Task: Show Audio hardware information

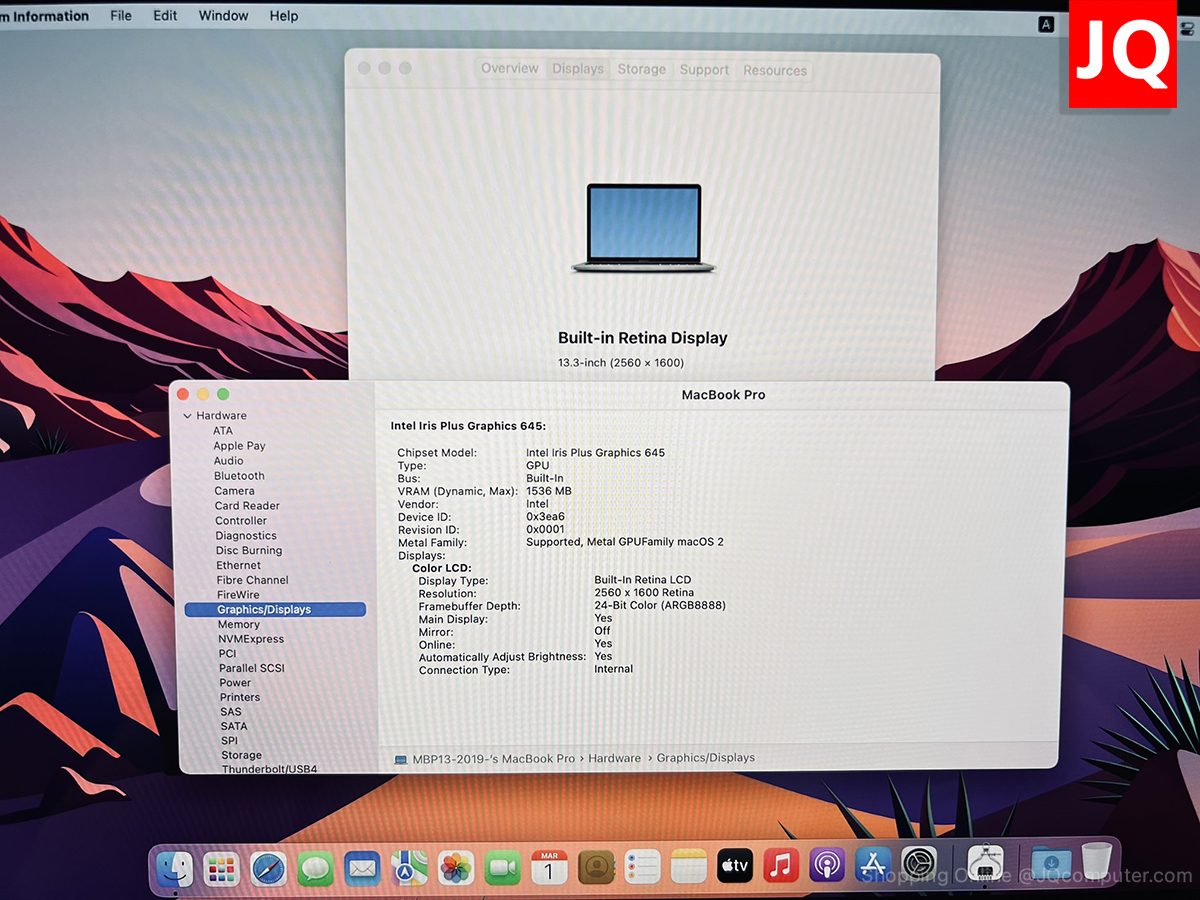Action: pyautogui.click(x=228, y=461)
